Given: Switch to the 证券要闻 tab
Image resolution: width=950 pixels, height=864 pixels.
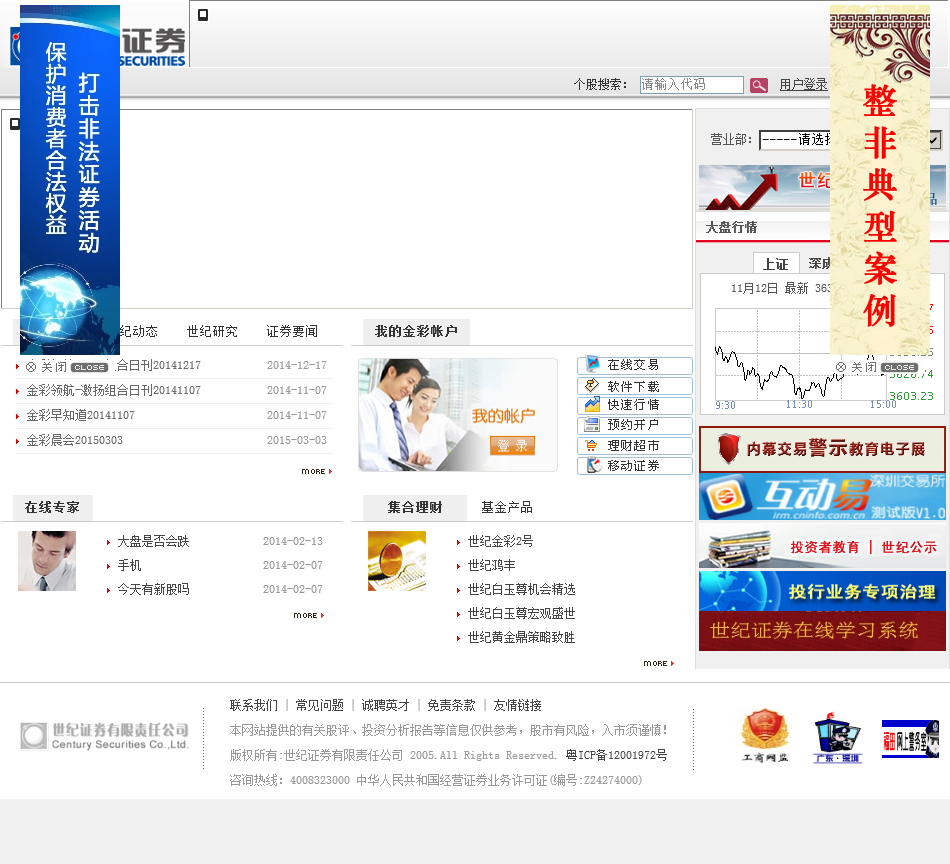Looking at the screenshot, I should click(292, 331).
